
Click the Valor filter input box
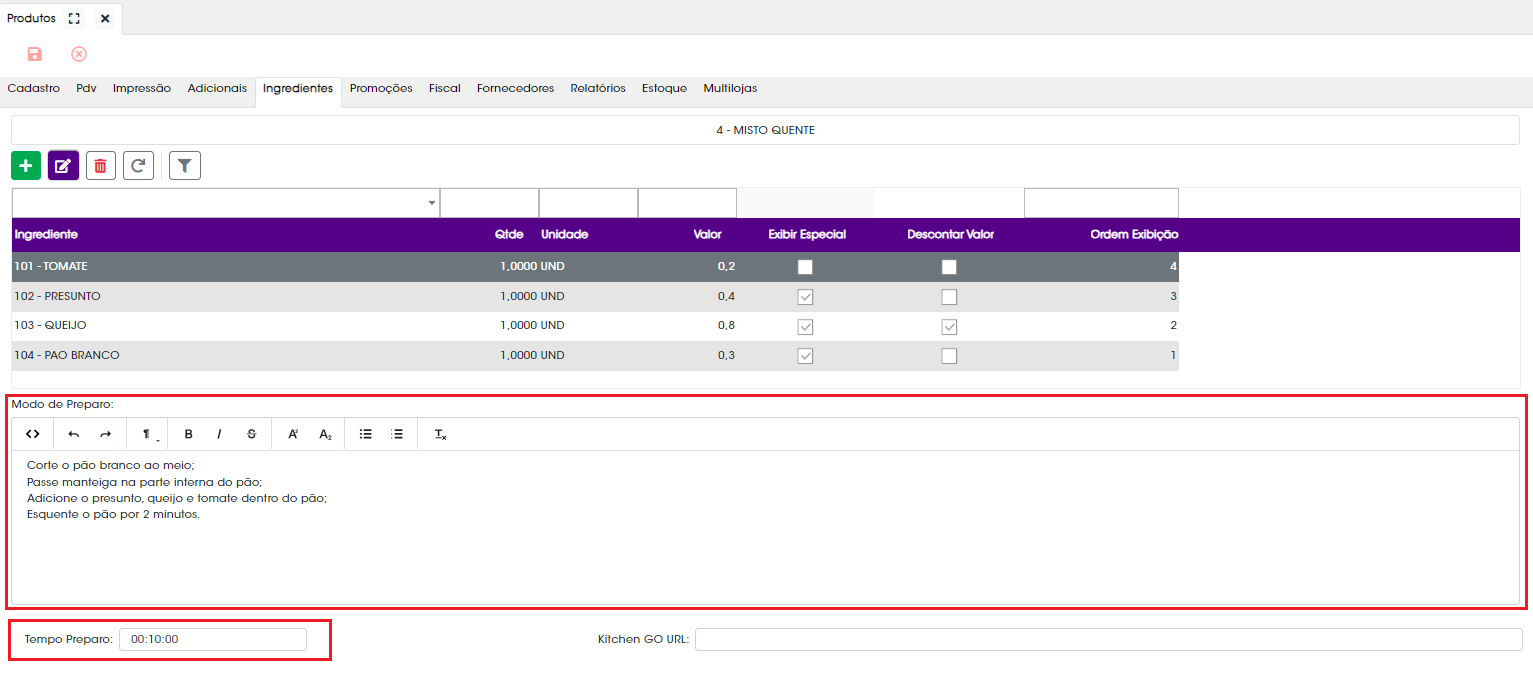(x=687, y=203)
